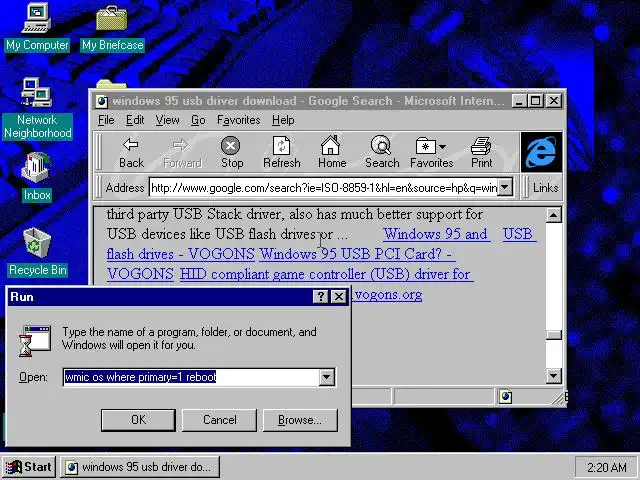Open the Go menu
The image size is (640, 480).
[198, 120]
